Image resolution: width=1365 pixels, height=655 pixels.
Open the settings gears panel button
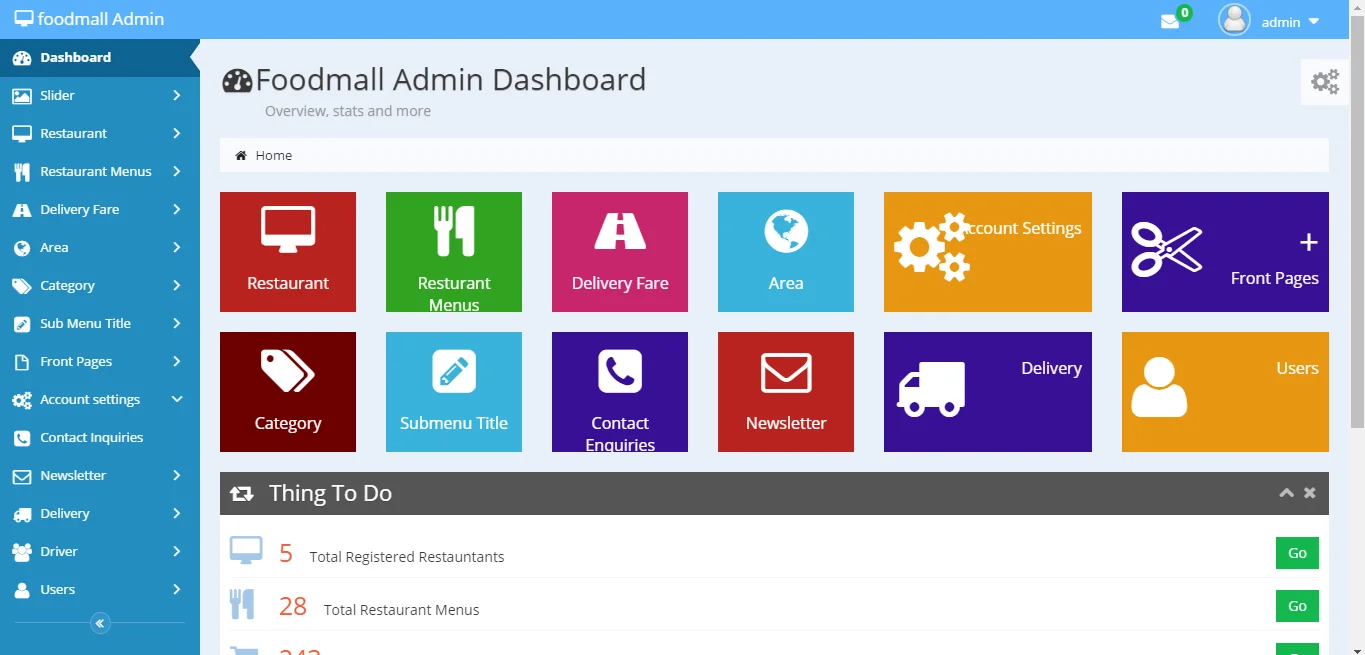(1325, 82)
